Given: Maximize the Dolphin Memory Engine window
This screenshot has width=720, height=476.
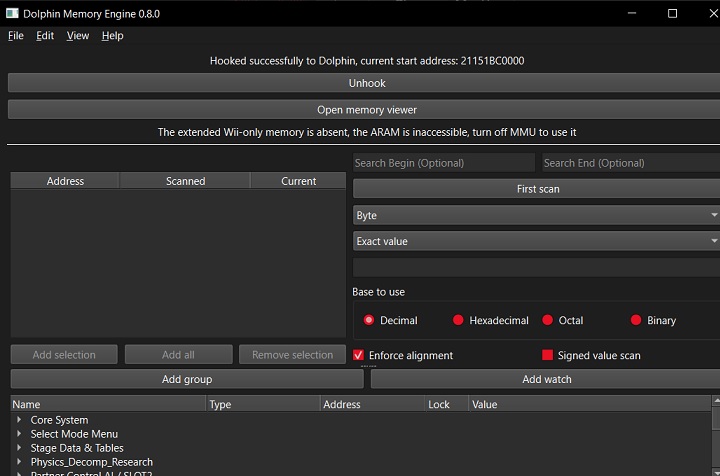Looking at the screenshot, I should (672, 13).
